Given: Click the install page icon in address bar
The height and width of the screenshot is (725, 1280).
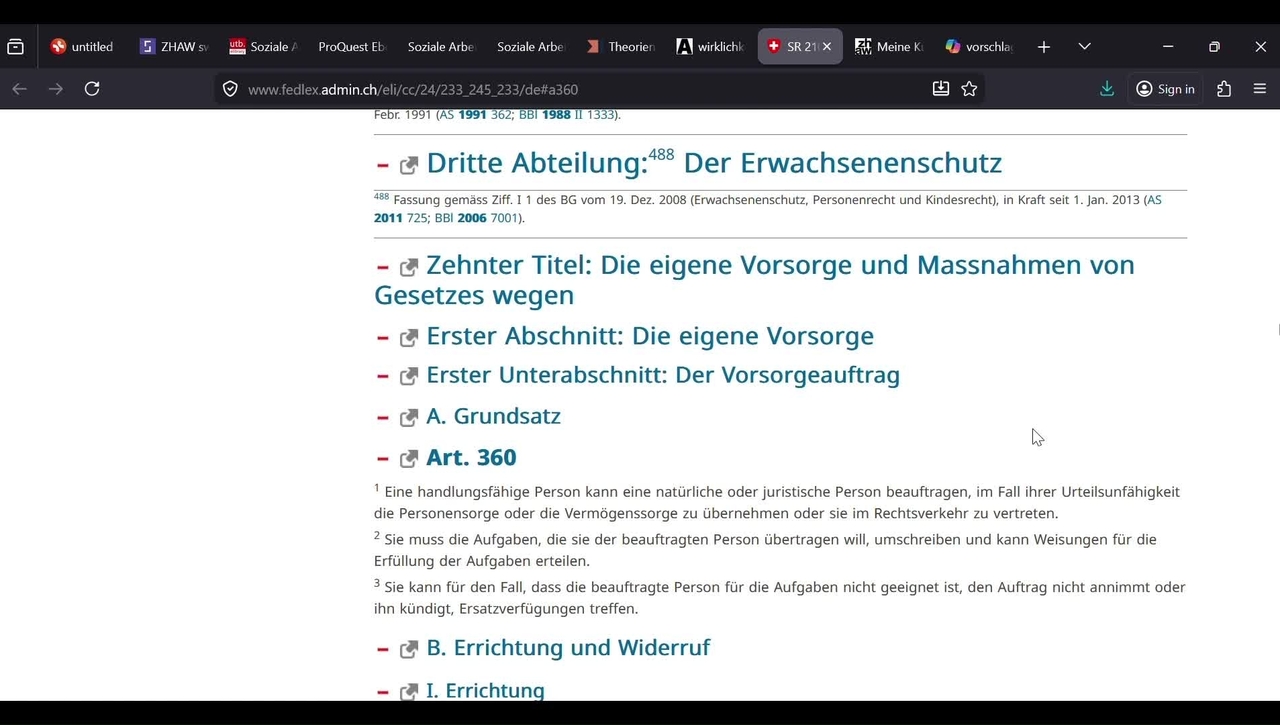Looking at the screenshot, I should point(940,89).
